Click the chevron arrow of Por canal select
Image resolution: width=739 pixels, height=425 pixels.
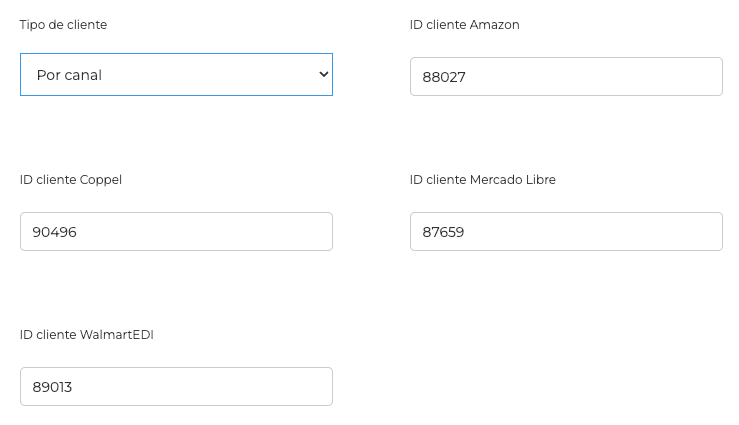(323, 74)
